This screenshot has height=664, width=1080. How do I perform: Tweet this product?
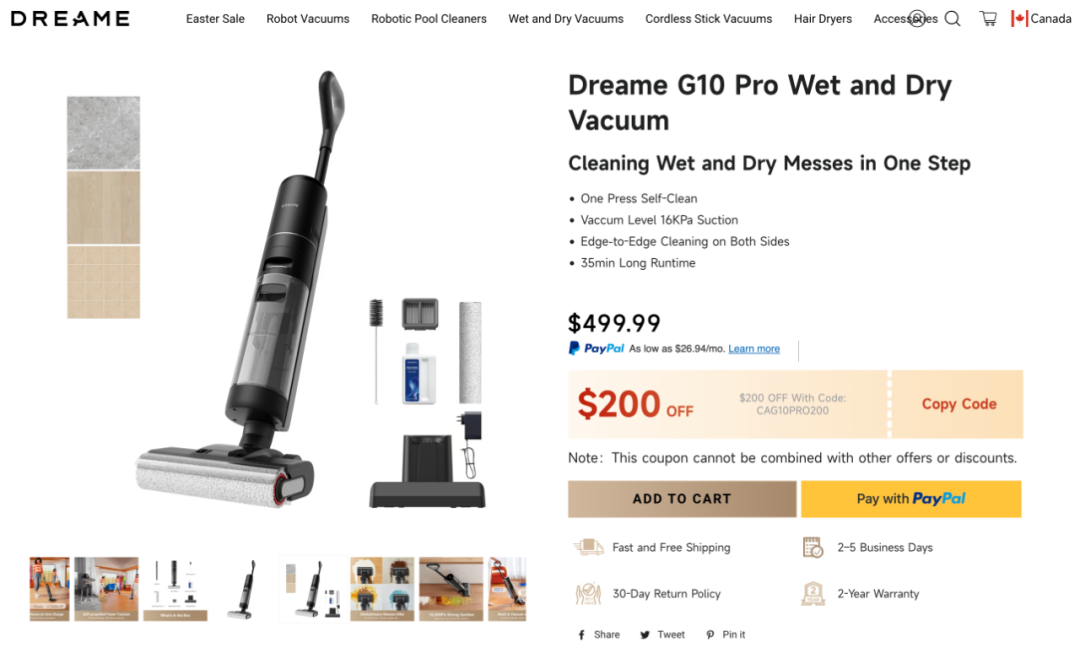[662, 634]
